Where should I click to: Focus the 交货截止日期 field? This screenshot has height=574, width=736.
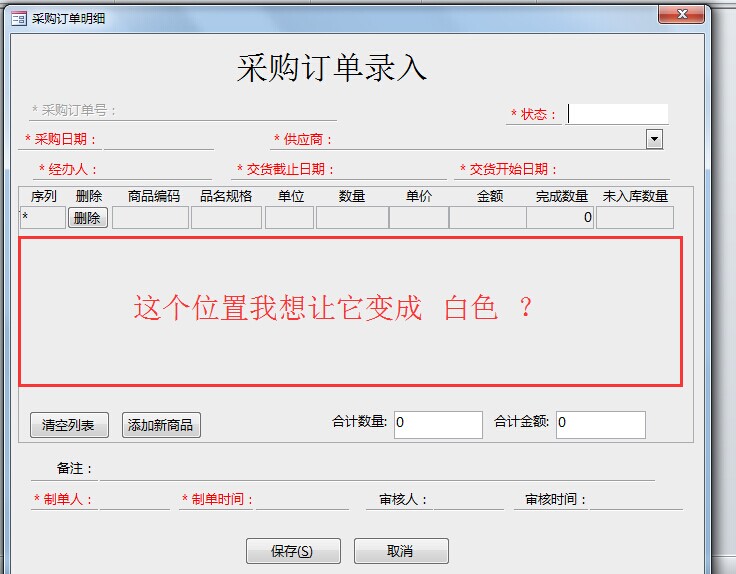coord(391,169)
